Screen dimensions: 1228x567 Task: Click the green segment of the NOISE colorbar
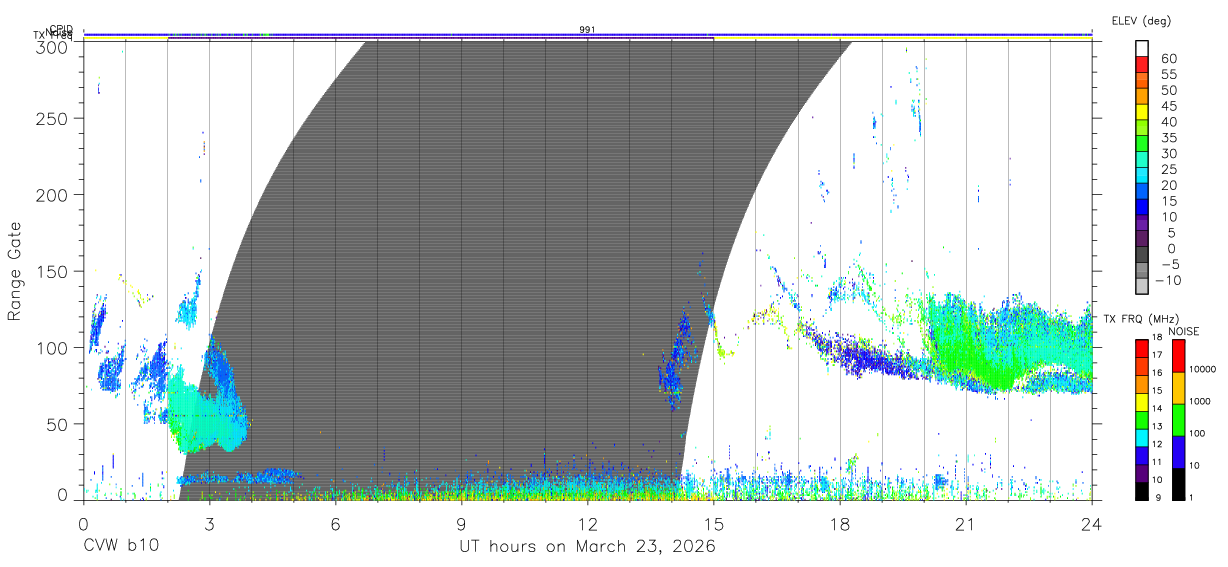point(1178,420)
